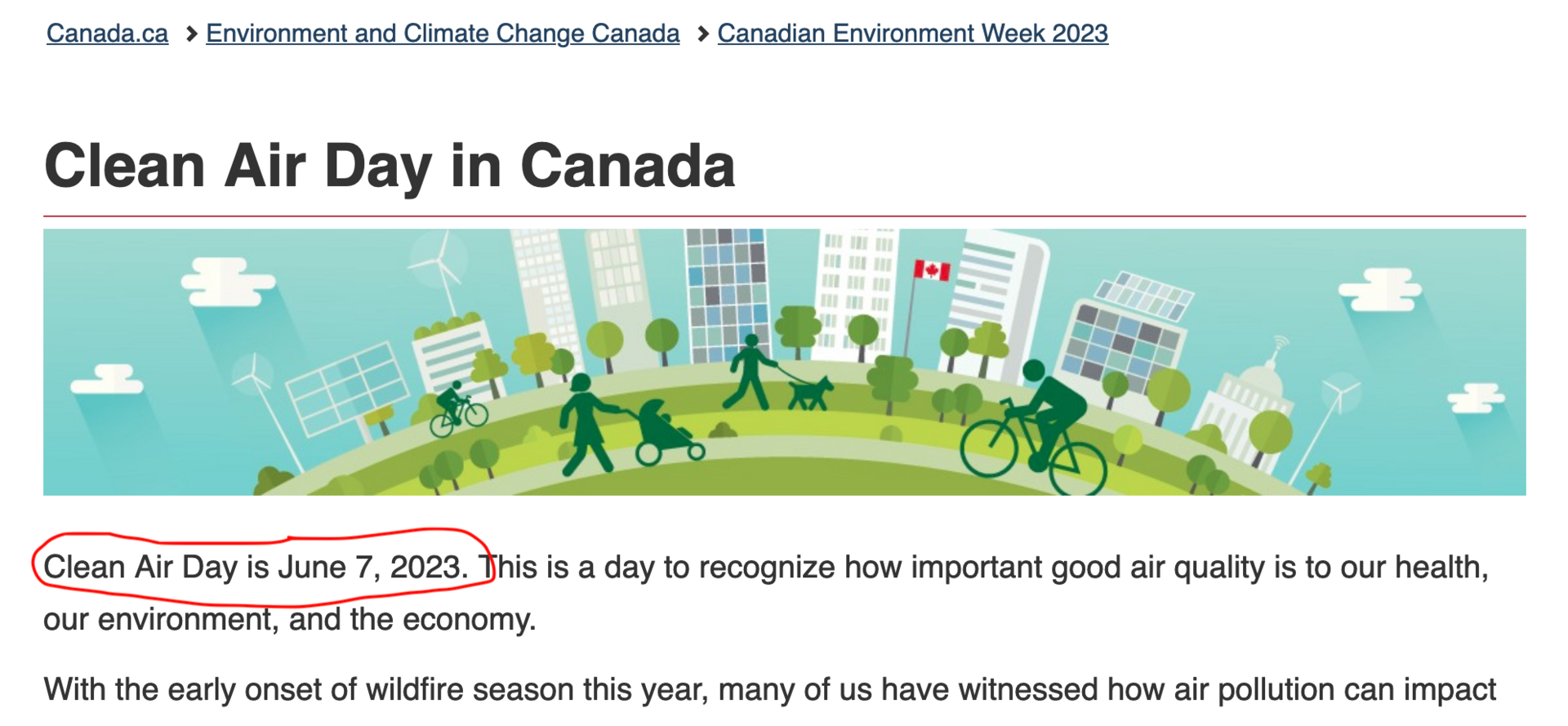The image size is (1568, 726).
Task: Click the dog being walked in banner
Action: [809, 393]
